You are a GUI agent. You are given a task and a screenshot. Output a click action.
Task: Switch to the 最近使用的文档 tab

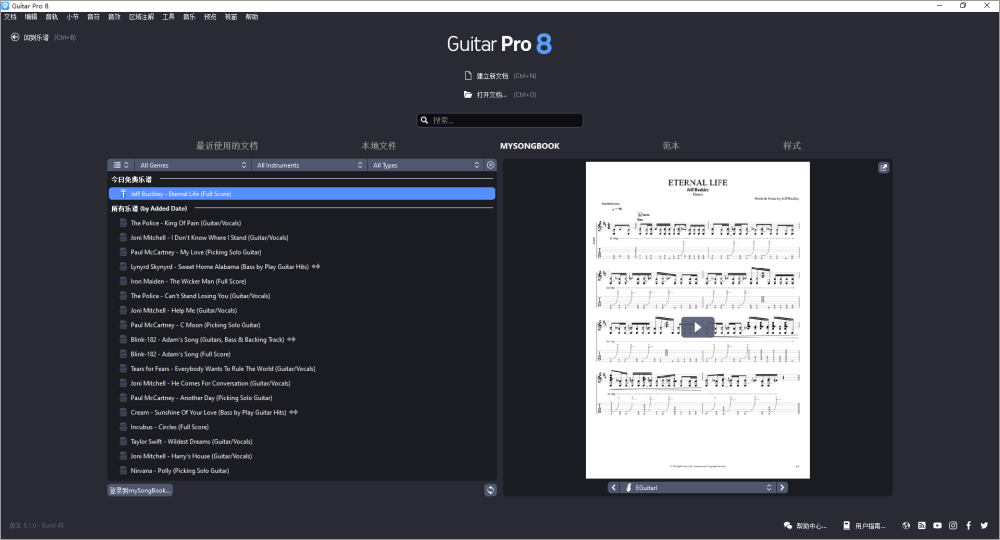point(227,145)
